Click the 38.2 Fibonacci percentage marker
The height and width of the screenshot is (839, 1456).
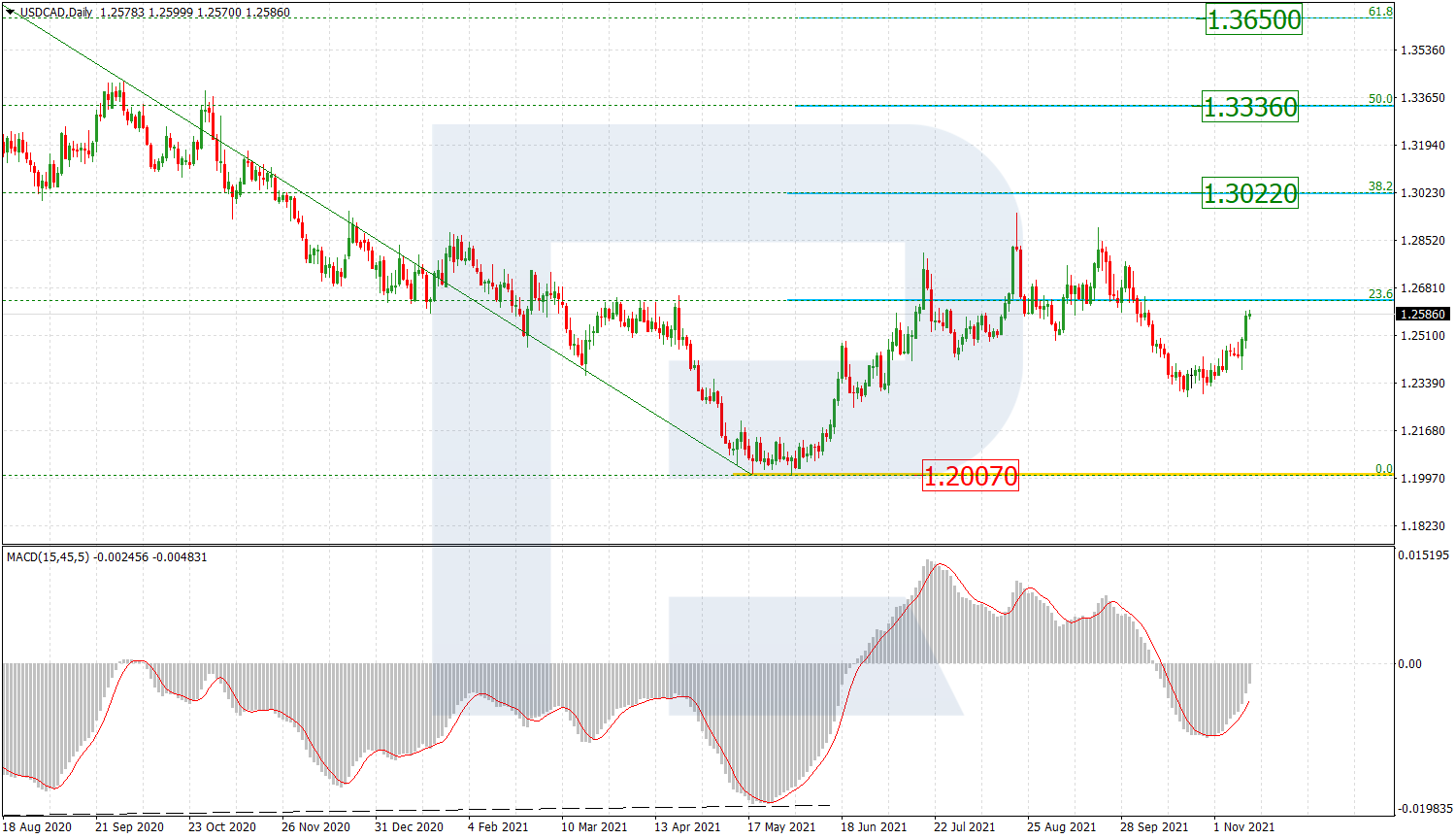coord(1380,186)
